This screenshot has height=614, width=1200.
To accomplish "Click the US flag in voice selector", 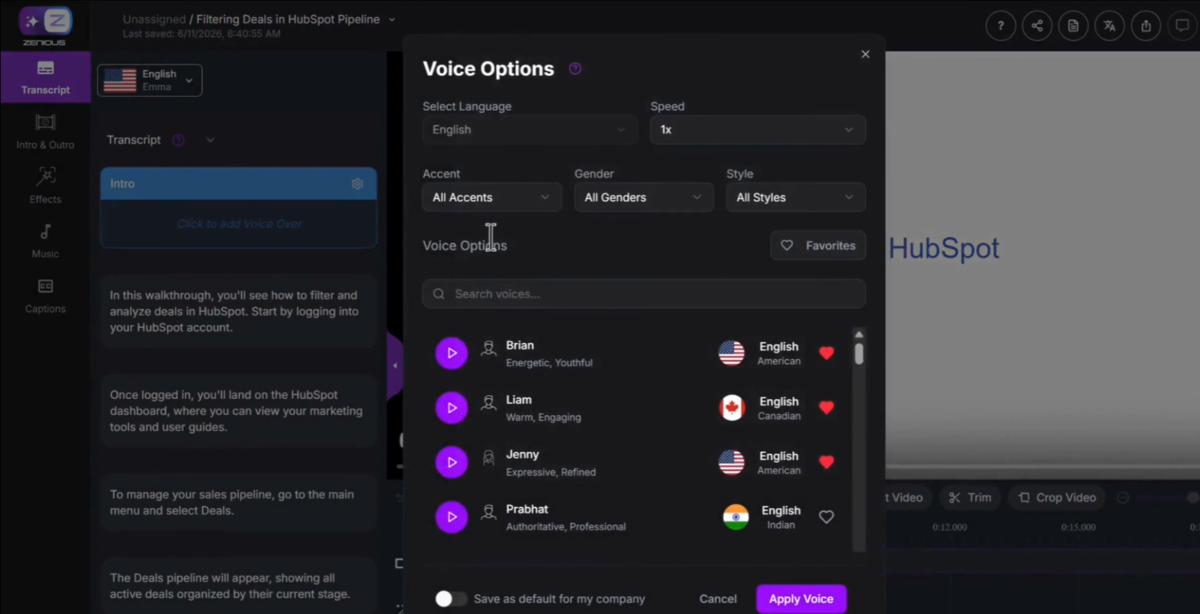I will 120,80.
